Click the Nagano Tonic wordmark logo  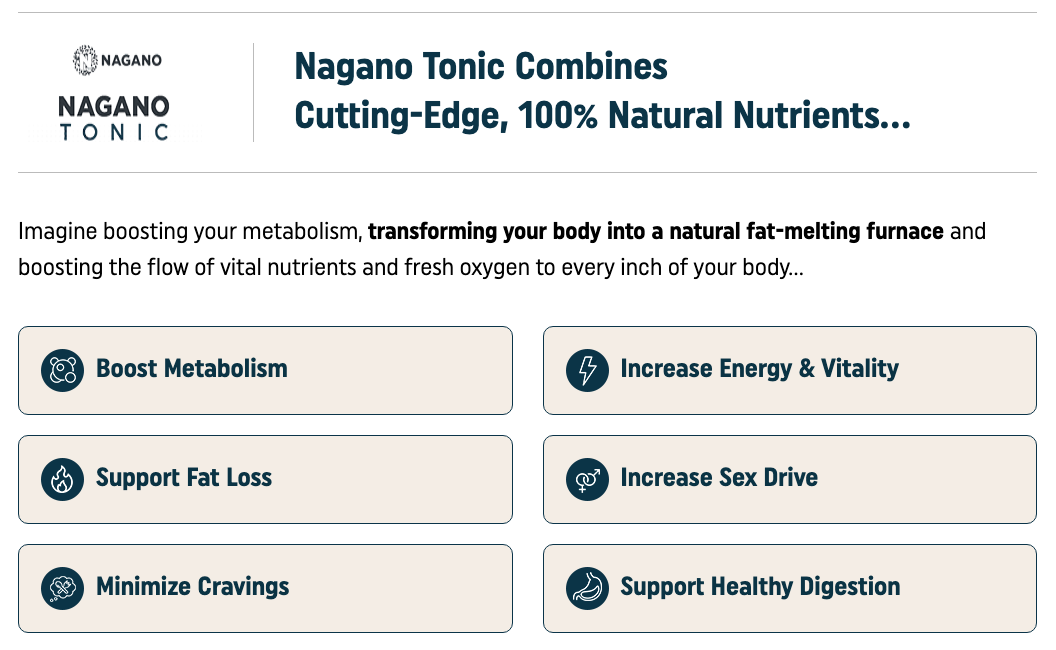pyautogui.click(x=114, y=118)
